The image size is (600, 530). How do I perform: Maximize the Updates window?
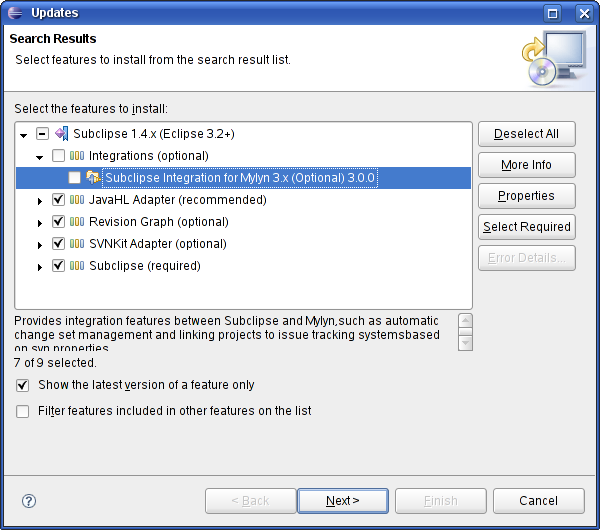552,13
